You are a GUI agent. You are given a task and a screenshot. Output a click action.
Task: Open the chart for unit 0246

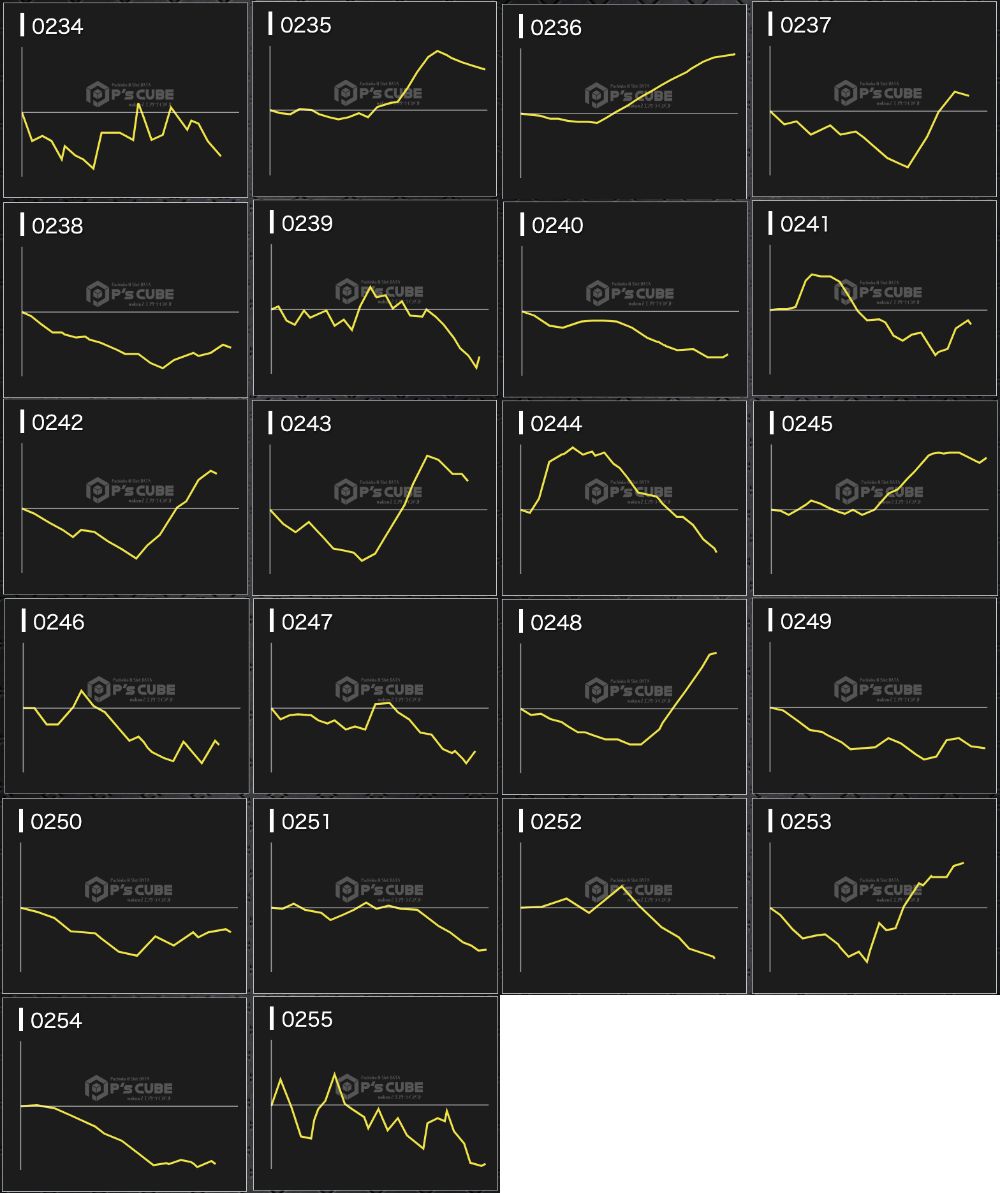pyautogui.click(x=125, y=696)
